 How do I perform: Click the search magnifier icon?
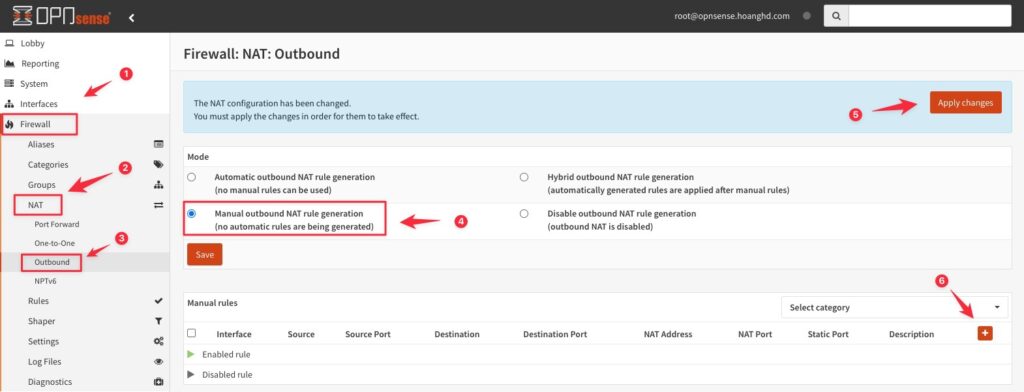click(x=836, y=16)
